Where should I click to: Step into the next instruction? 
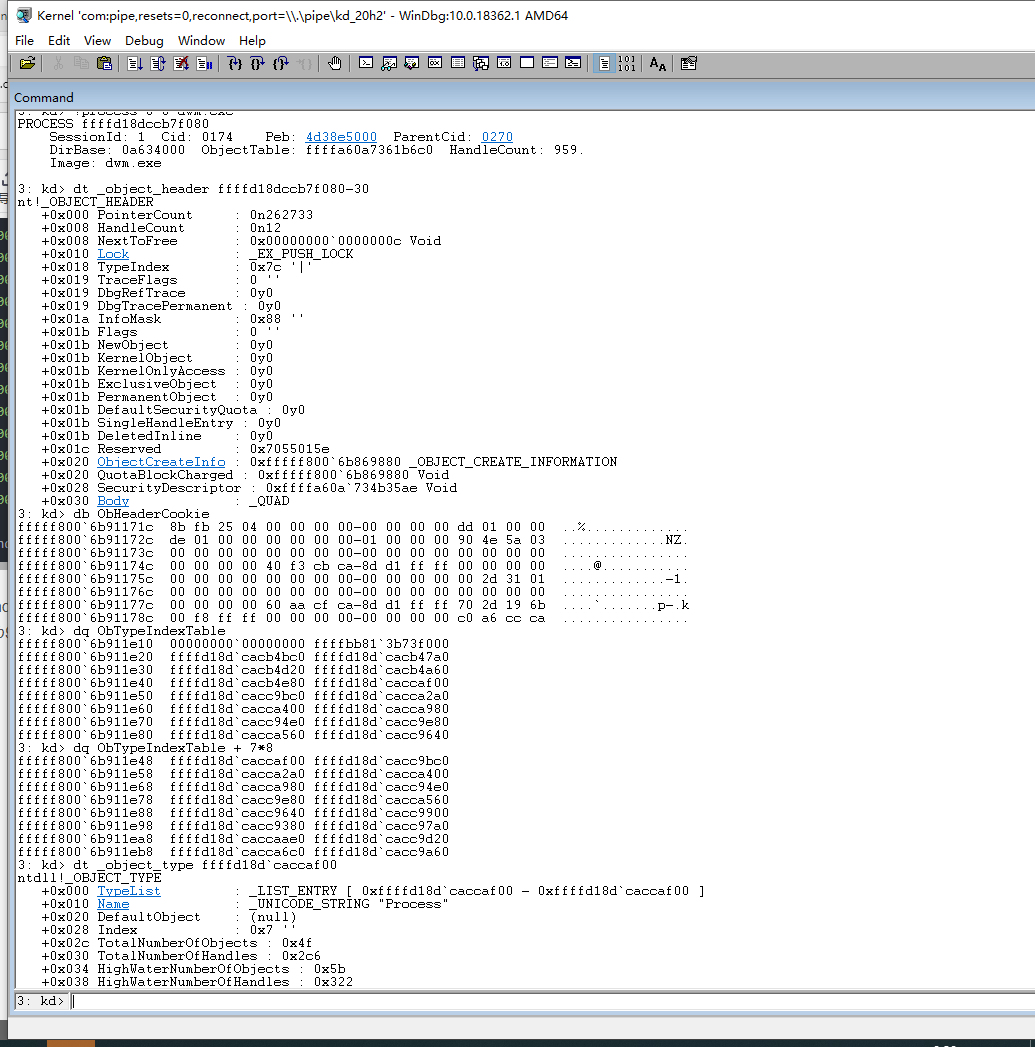232,62
